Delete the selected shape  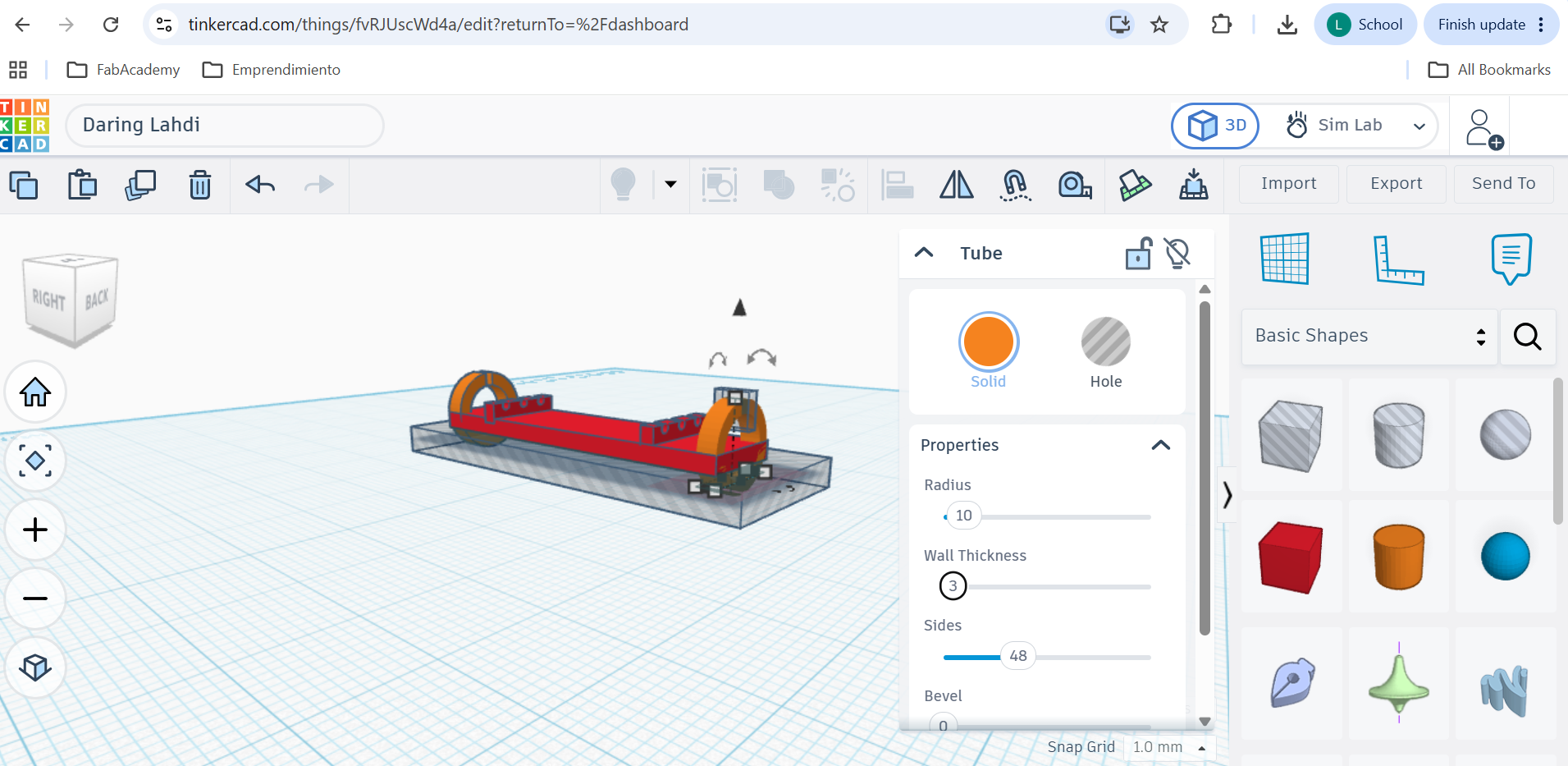tap(199, 185)
